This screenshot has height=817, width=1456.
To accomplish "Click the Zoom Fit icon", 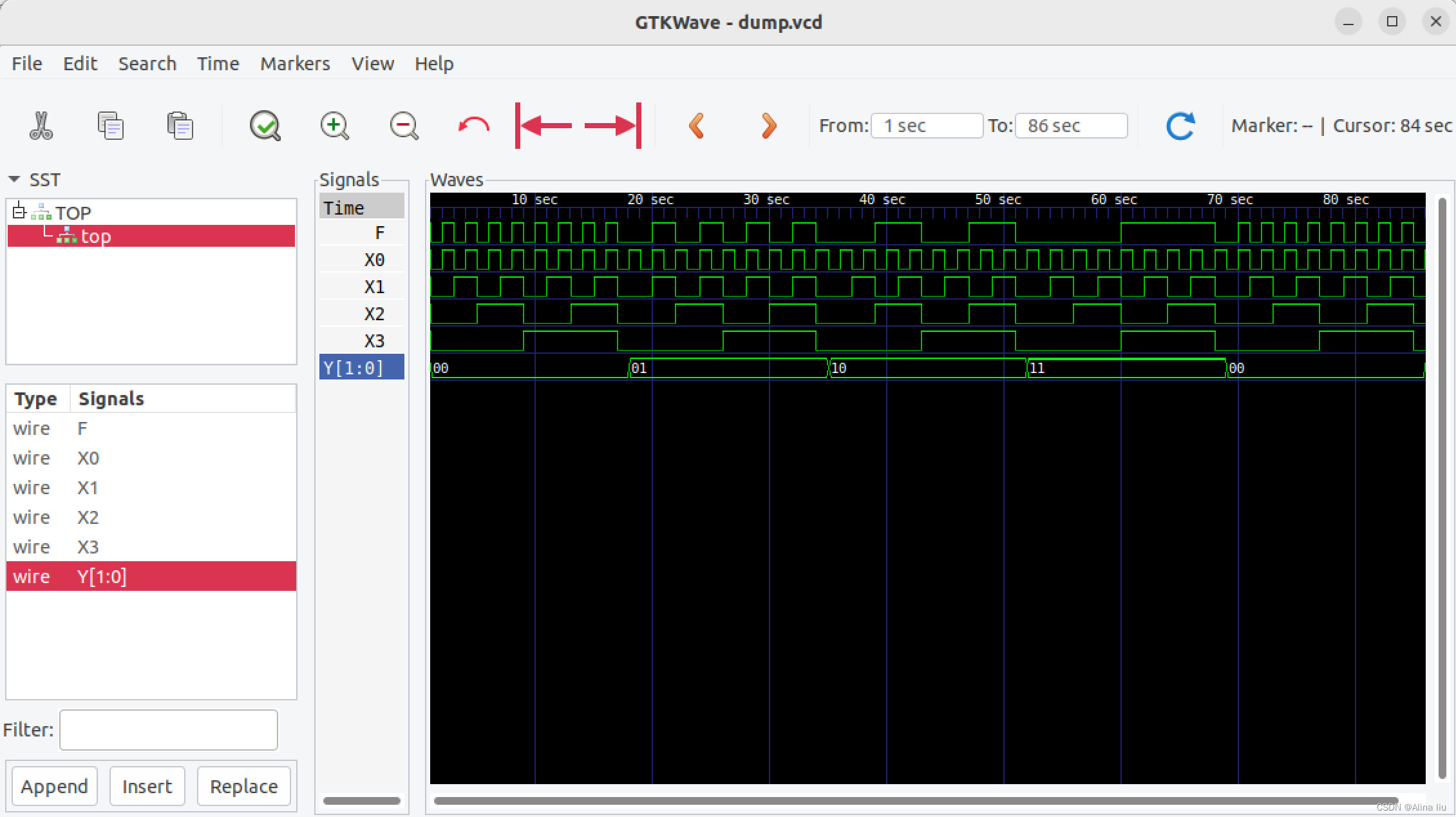I will pyautogui.click(x=265, y=126).
